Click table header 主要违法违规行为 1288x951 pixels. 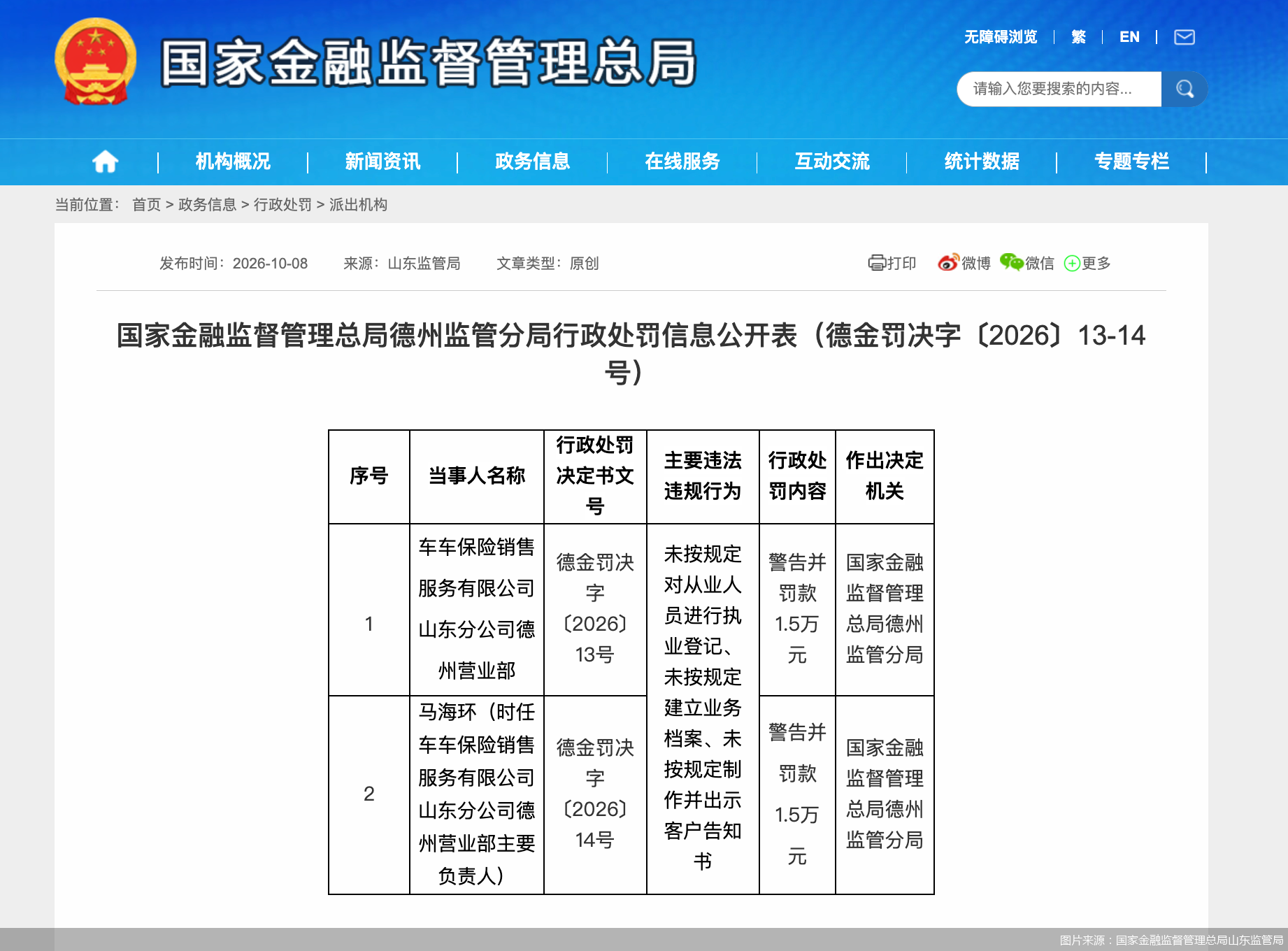[x=703, y=476]
